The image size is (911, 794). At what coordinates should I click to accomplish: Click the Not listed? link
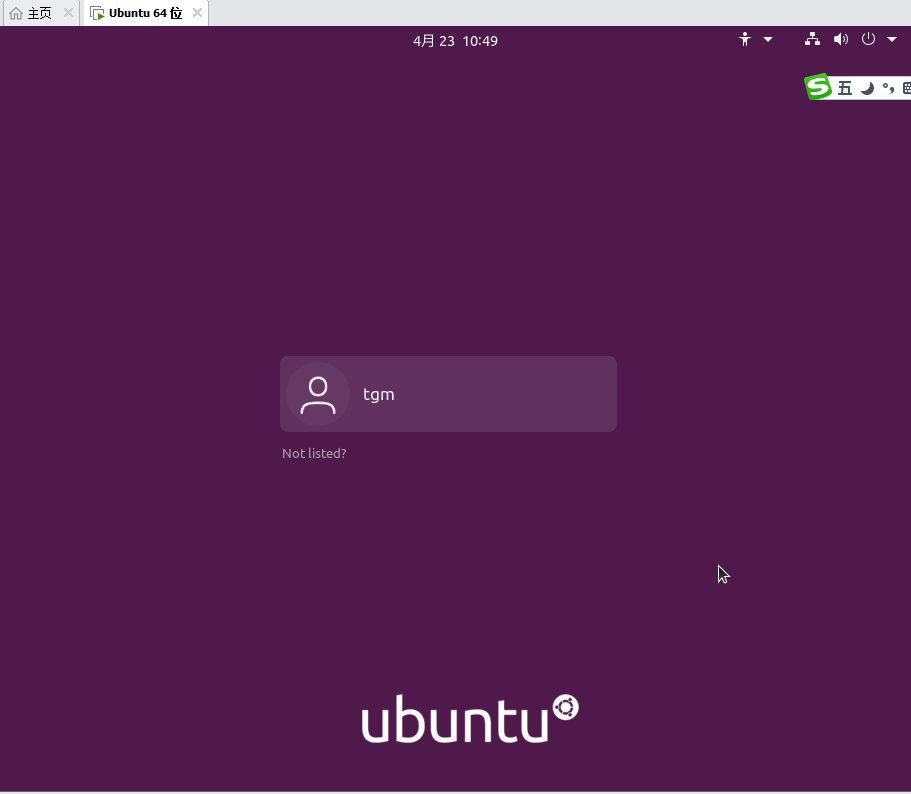pyautogui.click(x=314, y=454)
